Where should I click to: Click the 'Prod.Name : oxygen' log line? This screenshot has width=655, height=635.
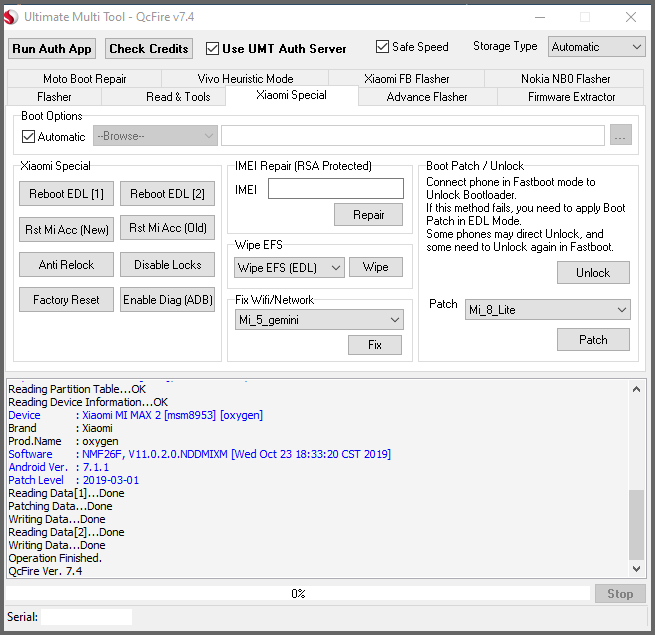[63, 441]
